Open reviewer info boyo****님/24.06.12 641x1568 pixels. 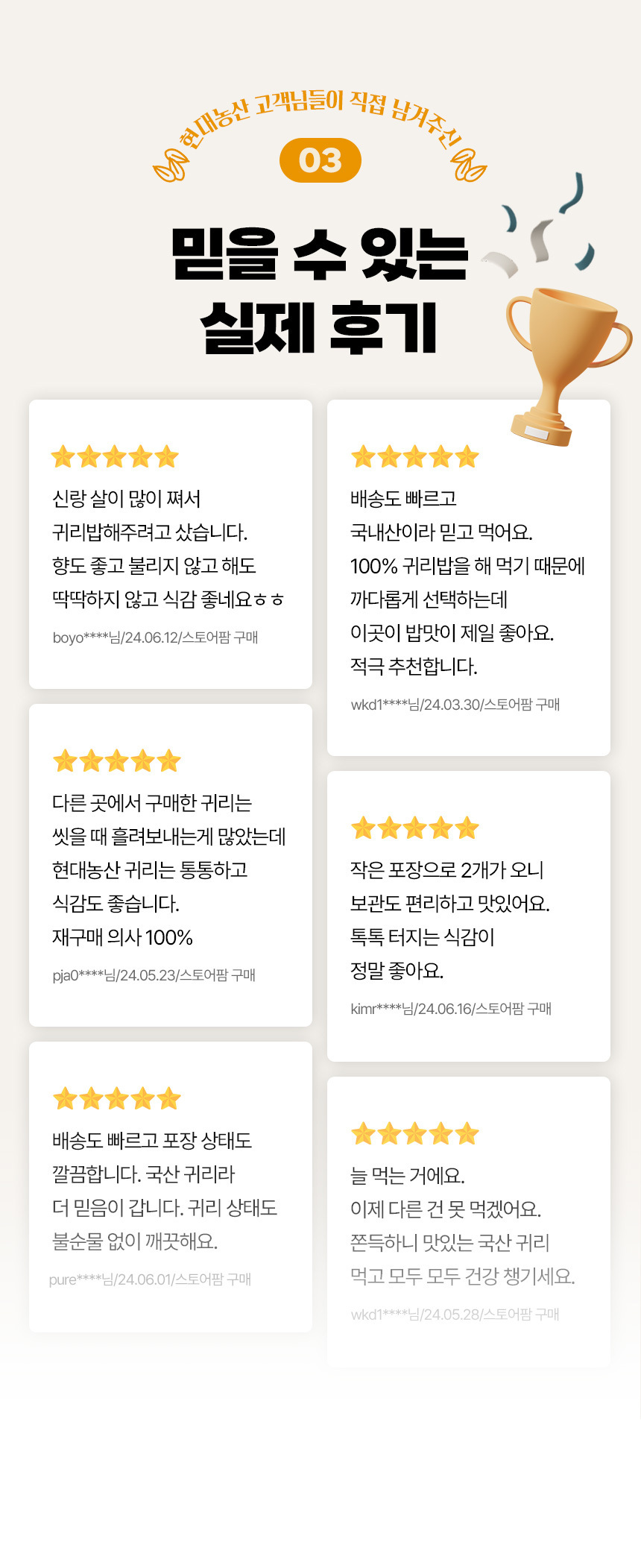(155, 637)
